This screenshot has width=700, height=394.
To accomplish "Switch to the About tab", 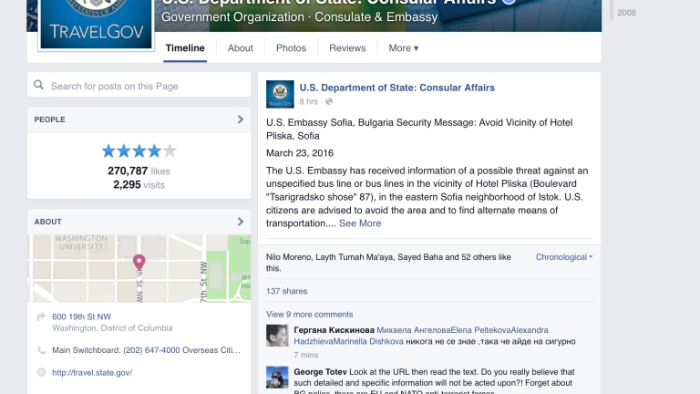I will point(240,48).
